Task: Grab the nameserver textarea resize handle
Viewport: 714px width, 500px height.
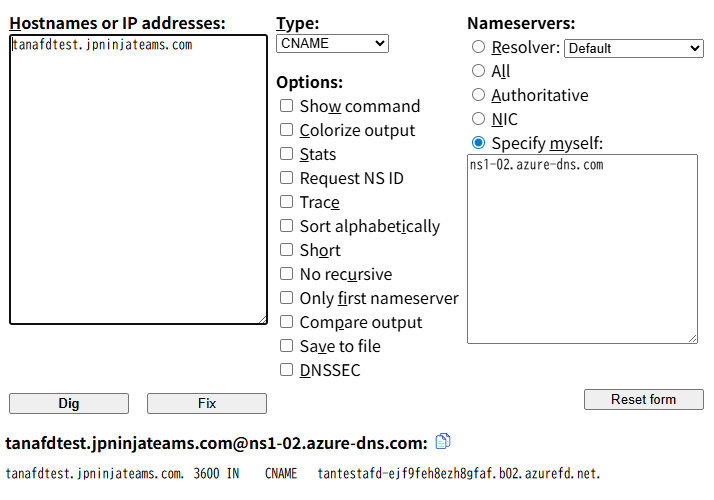Action: [693, 338]
